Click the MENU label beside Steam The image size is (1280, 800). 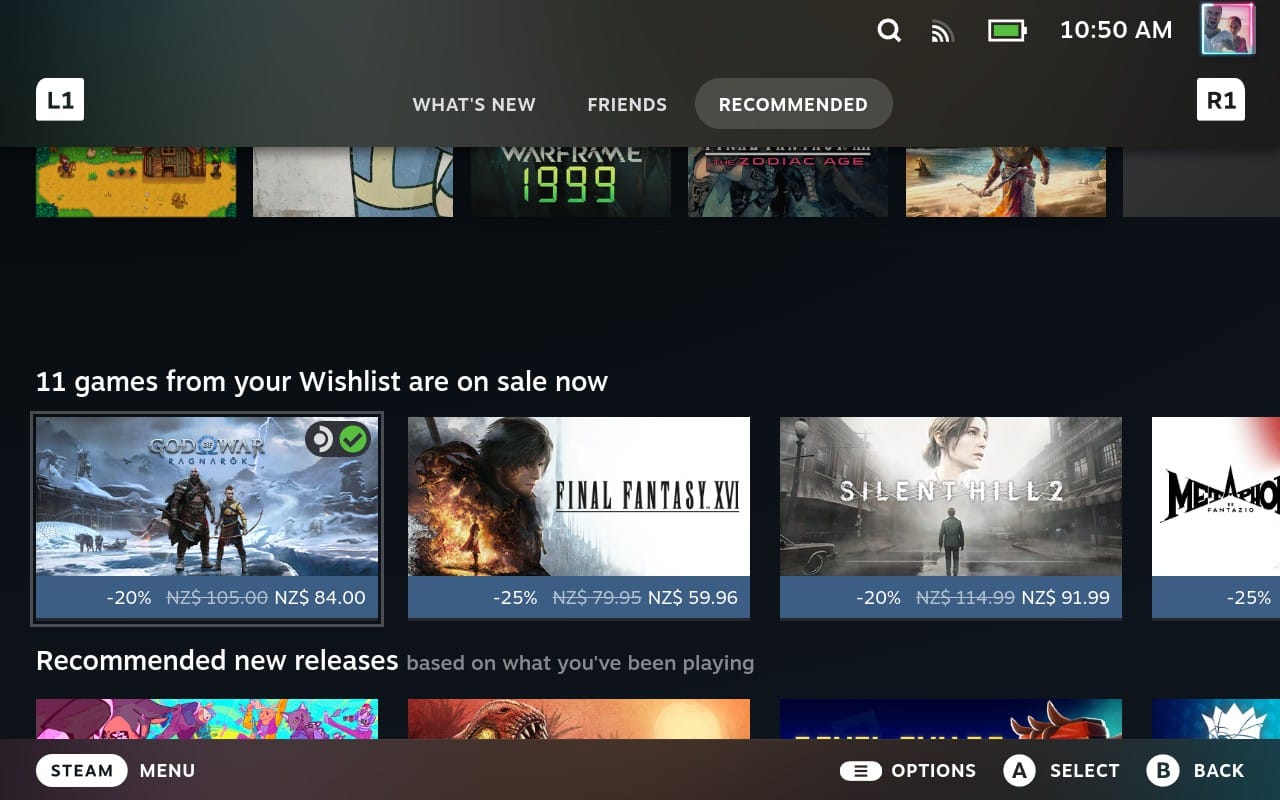(167, 771)
